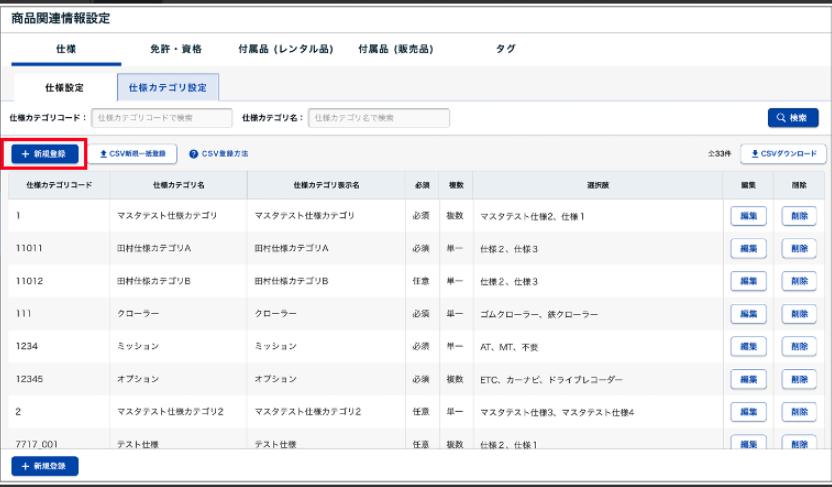Viewport: 832px width, 487px height.
Task: Switch to the タグ tab
Action: coord(506,49)
